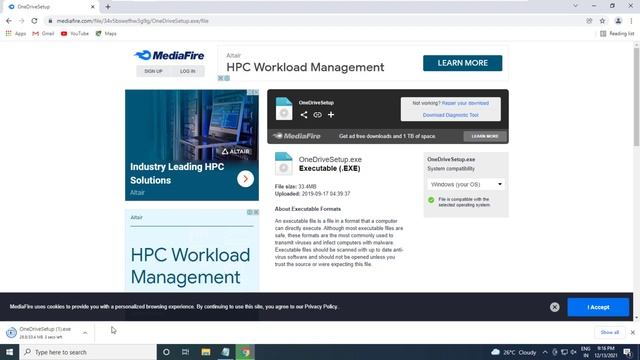
Task: Open File Explorer from the taskbar
Action: (206, 352)
